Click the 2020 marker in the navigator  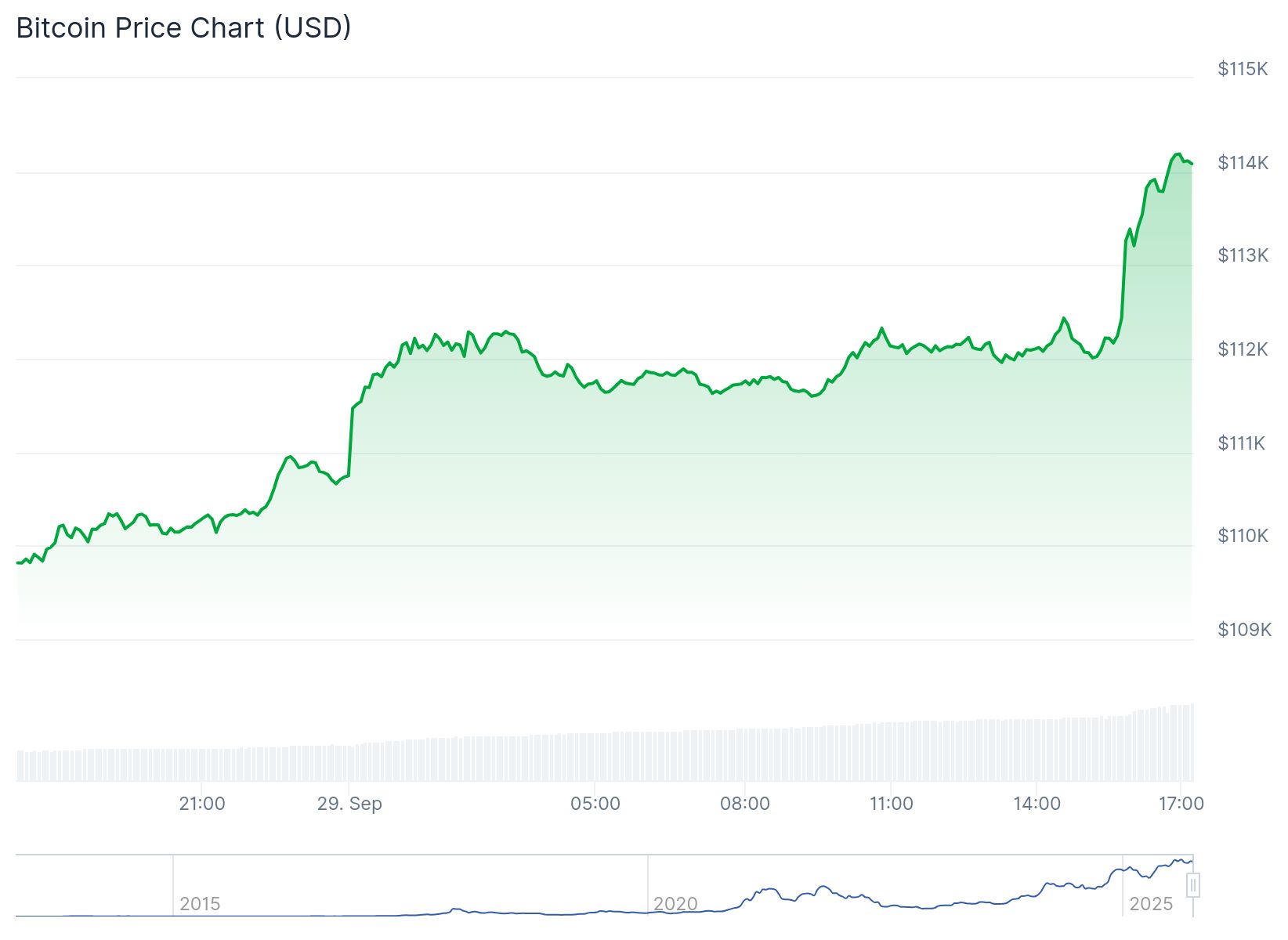(x=675, y=904)
